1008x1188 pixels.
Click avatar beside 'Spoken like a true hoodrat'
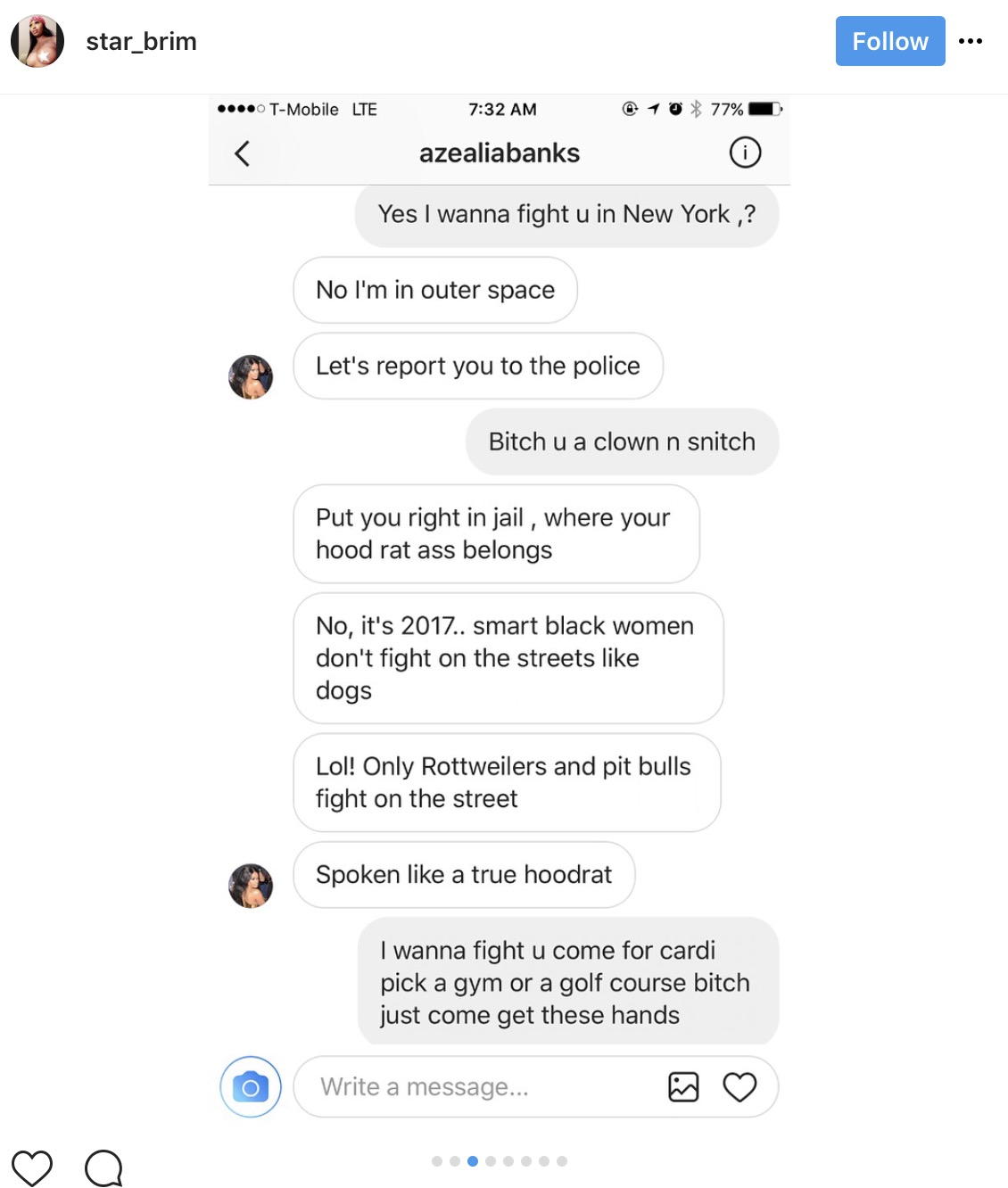[251, 885]
